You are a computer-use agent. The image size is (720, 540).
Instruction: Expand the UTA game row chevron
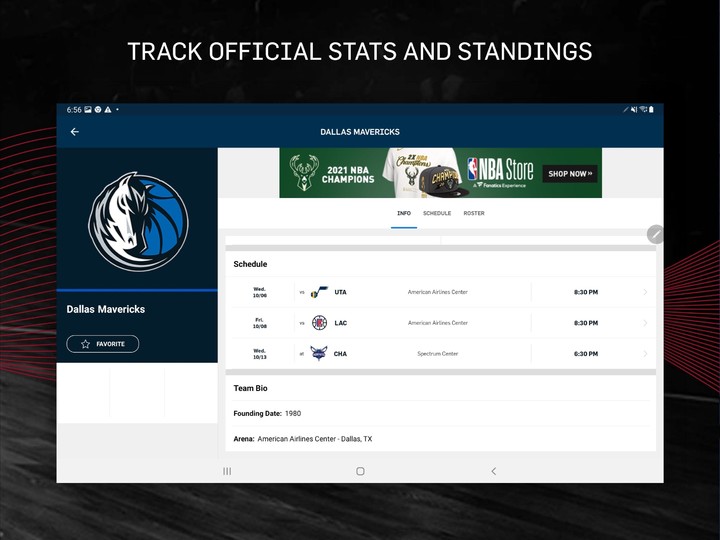pyautogui.click(x=645, y=292)
